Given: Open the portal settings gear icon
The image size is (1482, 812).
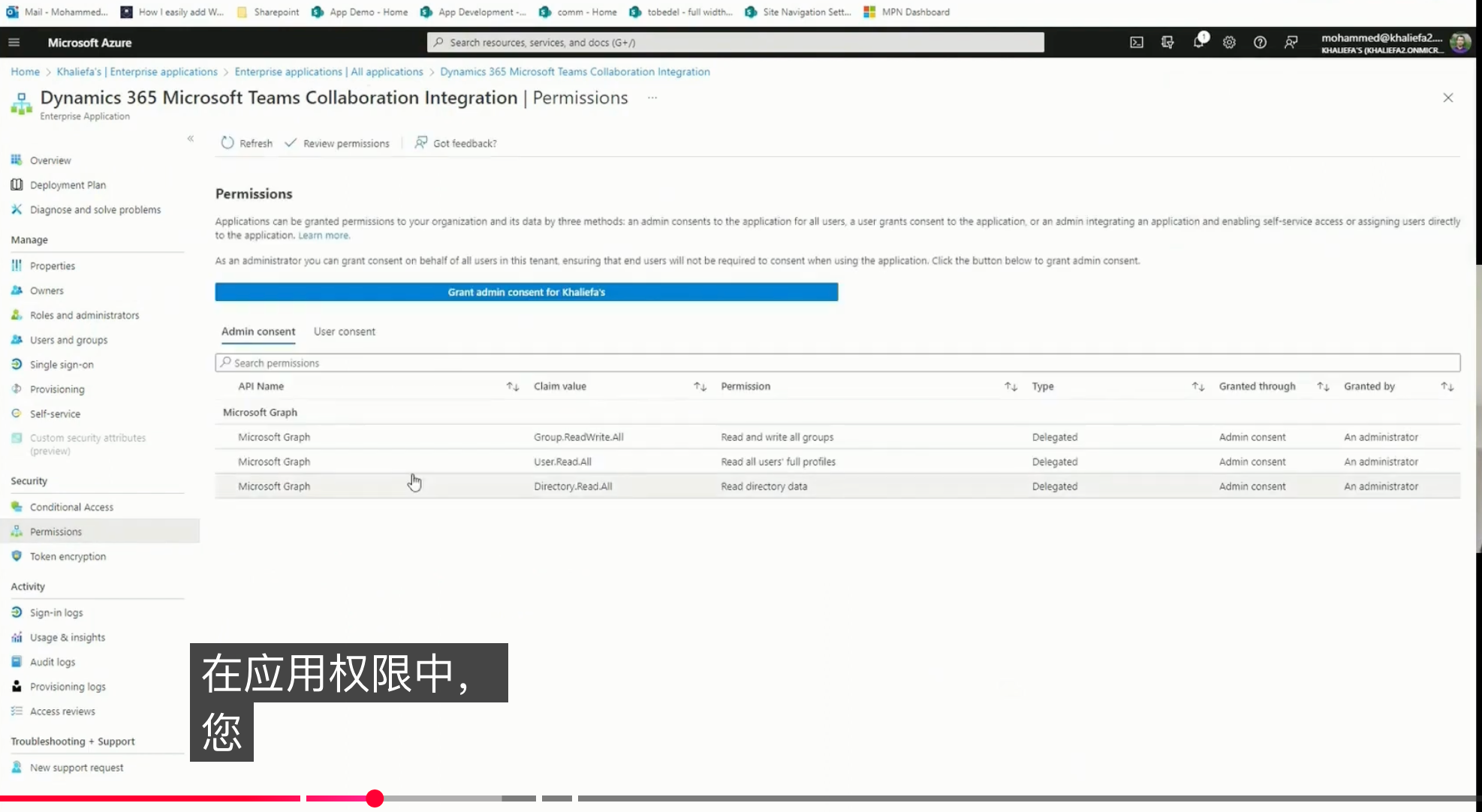Looking at the screenshot, I should point(1229,43).
